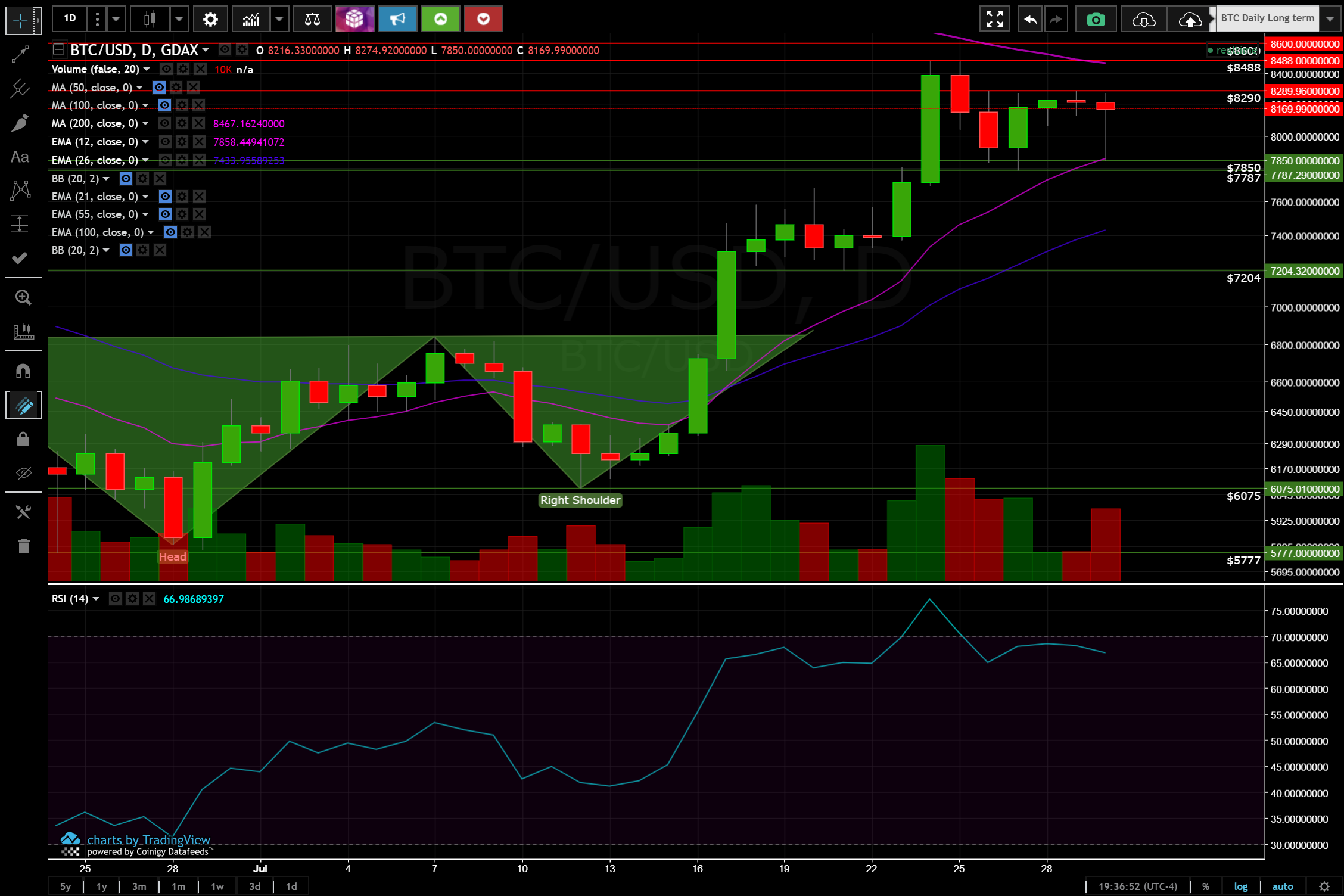Expand the BTC Daily Long term dropdown
This screenshot has width=1344, height=896.
tap(1330, 19)
